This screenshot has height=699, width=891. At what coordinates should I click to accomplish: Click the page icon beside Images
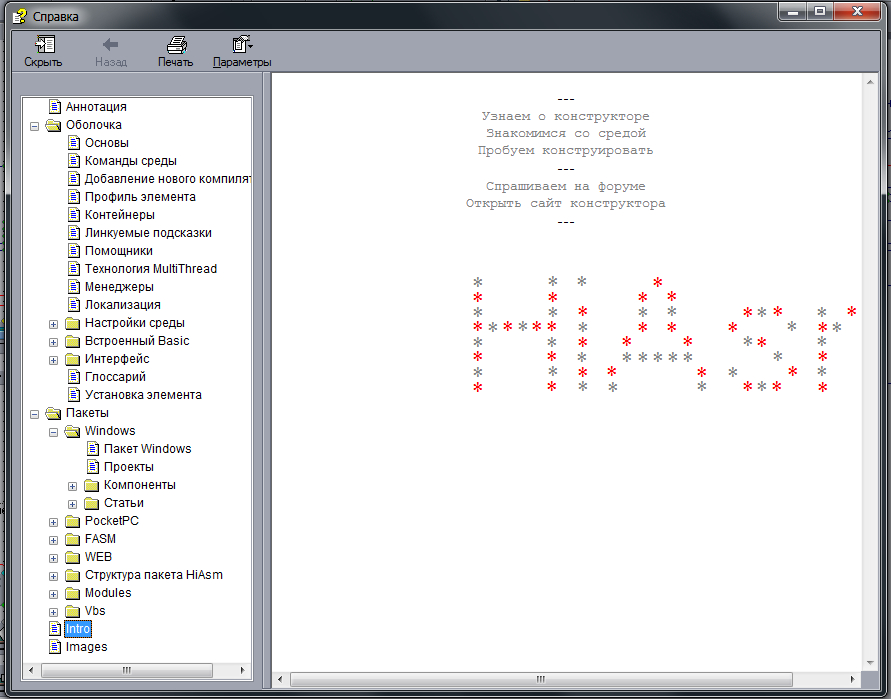(55, 647)
